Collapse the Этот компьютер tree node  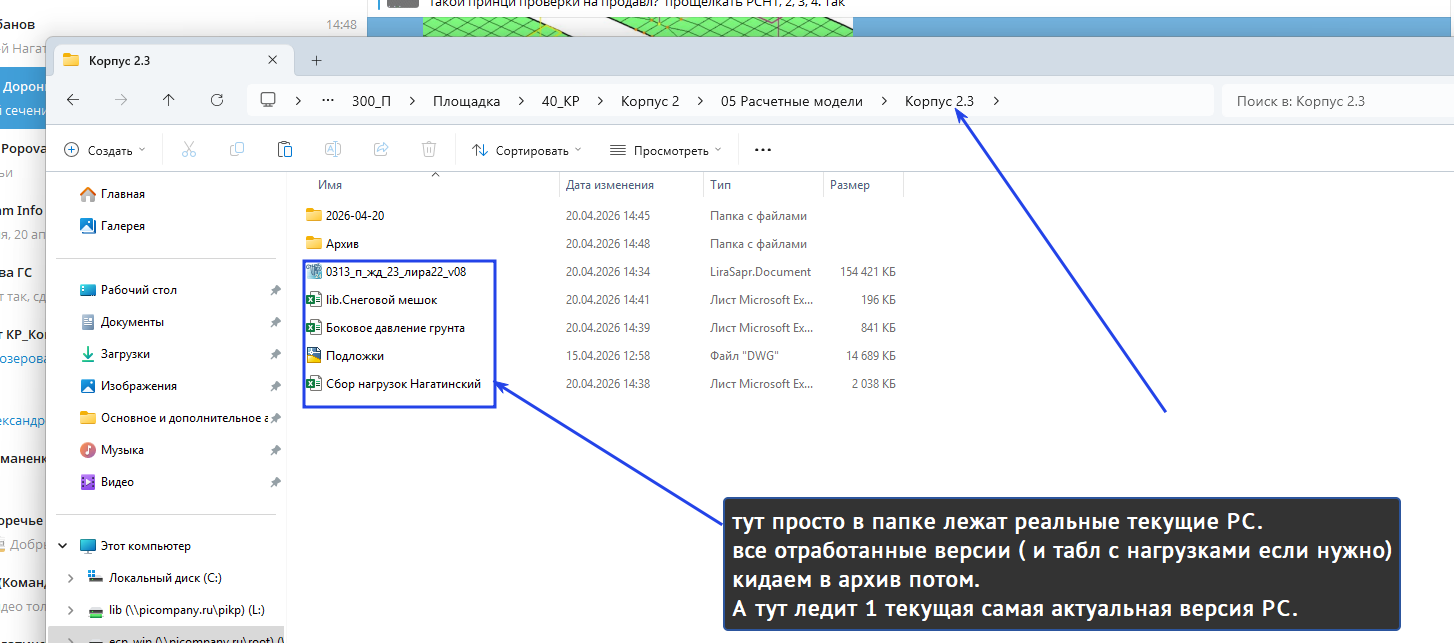click(62, 546)
